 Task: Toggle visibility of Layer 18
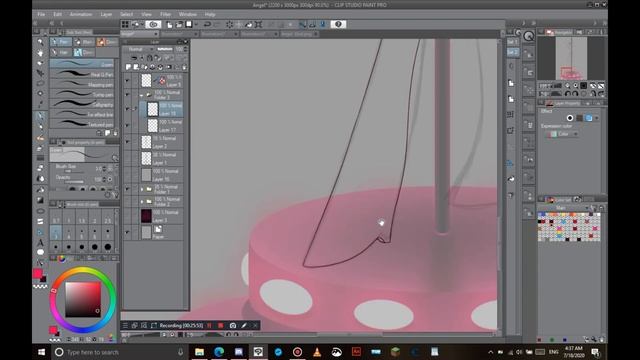point(127,109)
